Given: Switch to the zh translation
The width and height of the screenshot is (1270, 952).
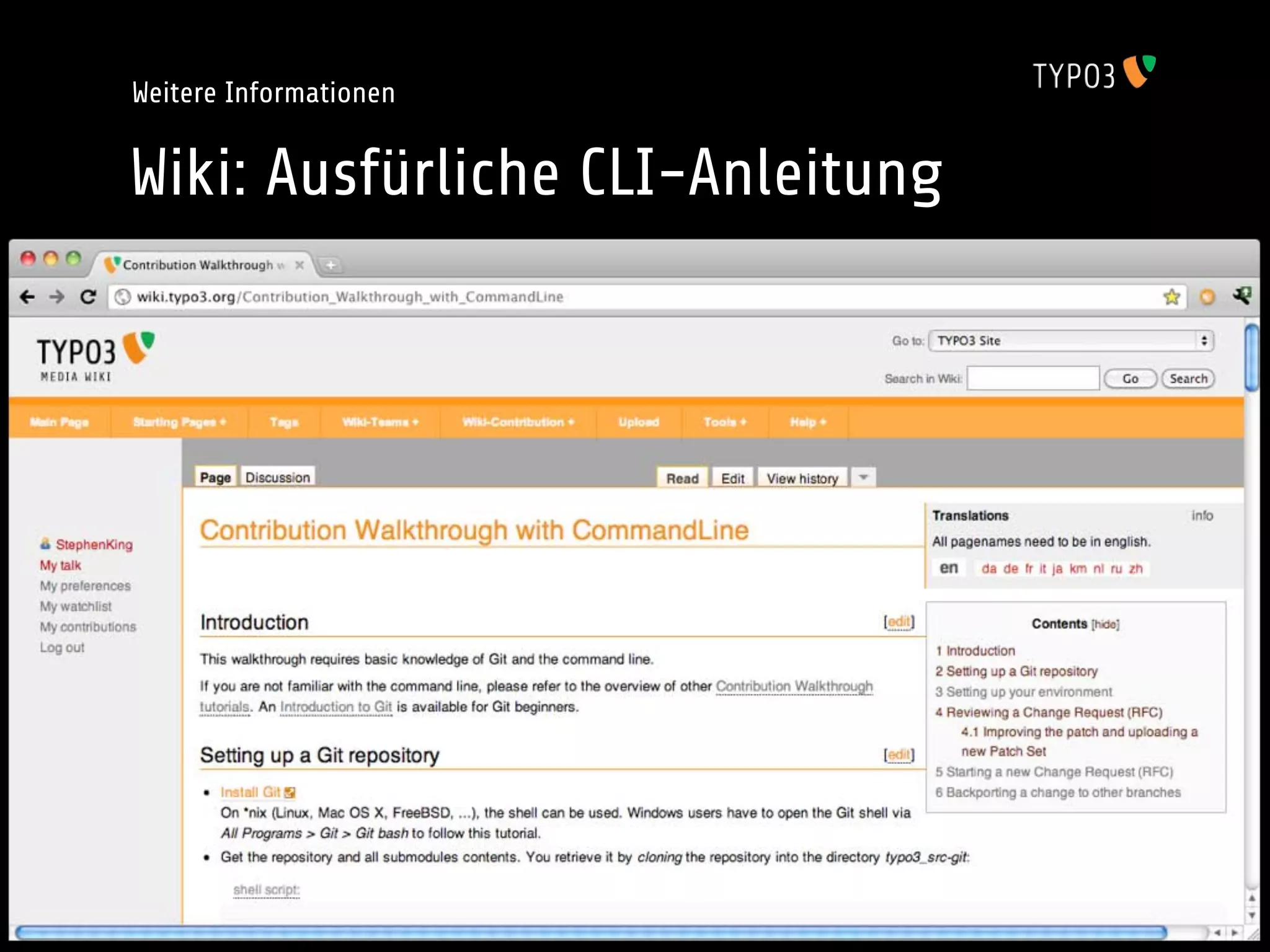Looking at the screenshot, I should tap(1135, 569).
